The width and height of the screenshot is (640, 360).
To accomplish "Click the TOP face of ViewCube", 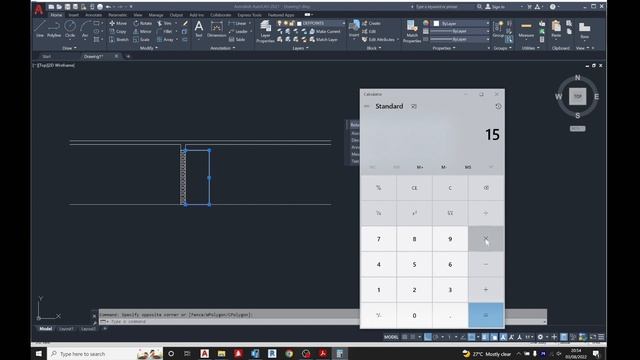I will (578, 96).
